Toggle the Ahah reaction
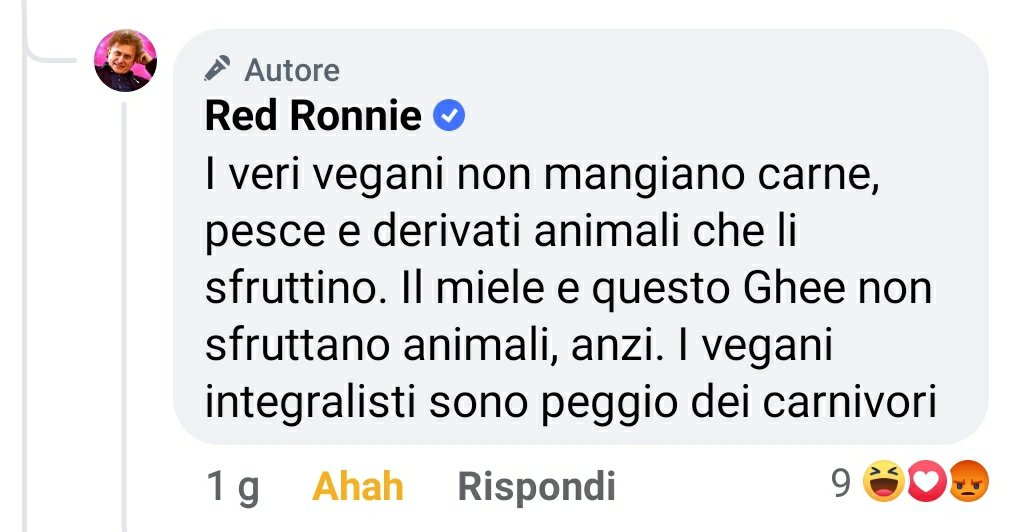The width and height of the screenshot is (1020, 532). coord(358,487)
